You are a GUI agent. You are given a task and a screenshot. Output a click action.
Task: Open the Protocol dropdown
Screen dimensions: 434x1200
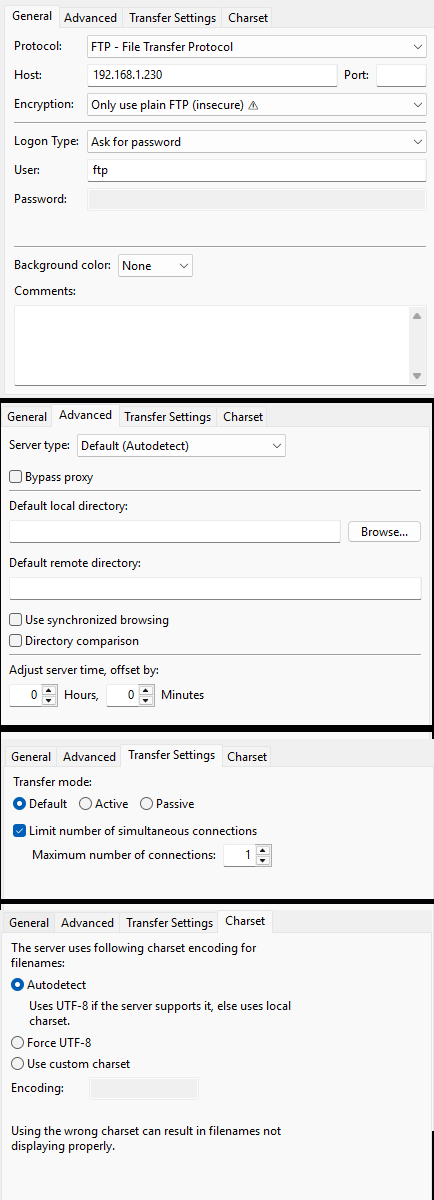(x=257, y=46)
